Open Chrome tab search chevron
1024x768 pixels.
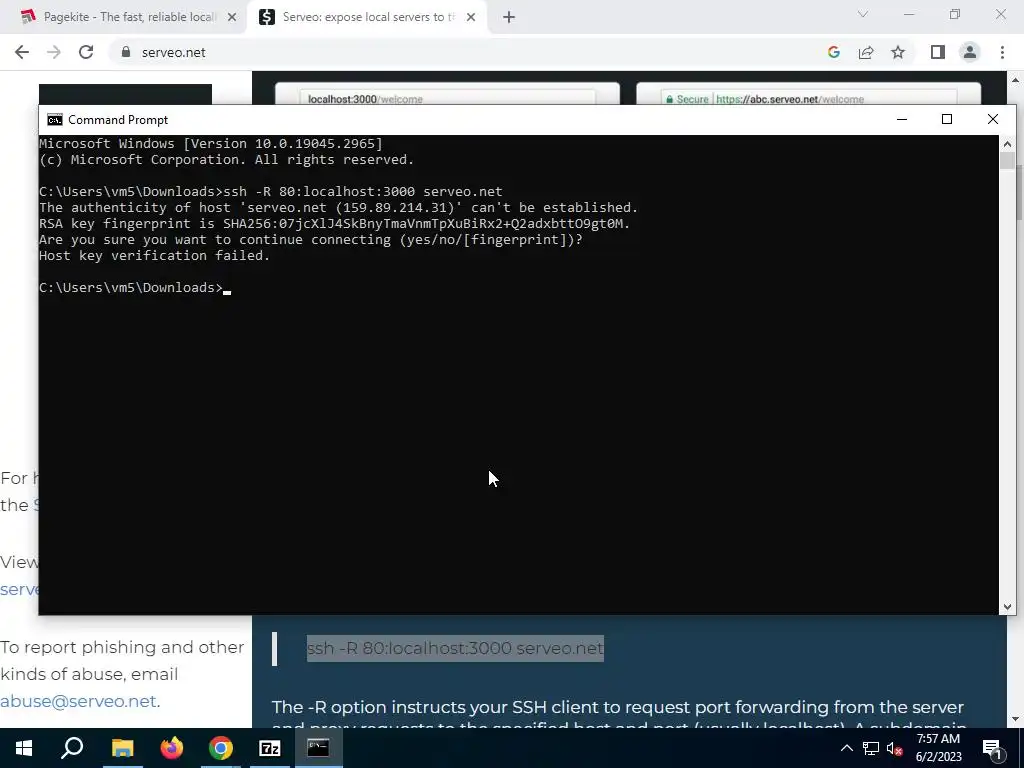pos(863,14)
